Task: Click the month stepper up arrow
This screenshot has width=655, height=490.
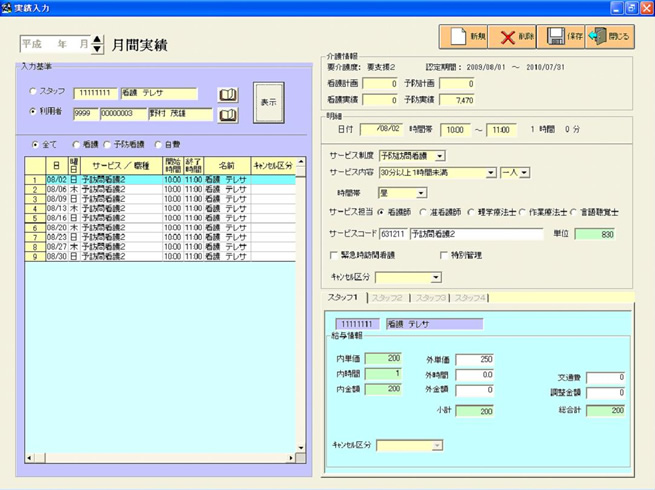Action: pyautogui.click(x=97, y=40)
